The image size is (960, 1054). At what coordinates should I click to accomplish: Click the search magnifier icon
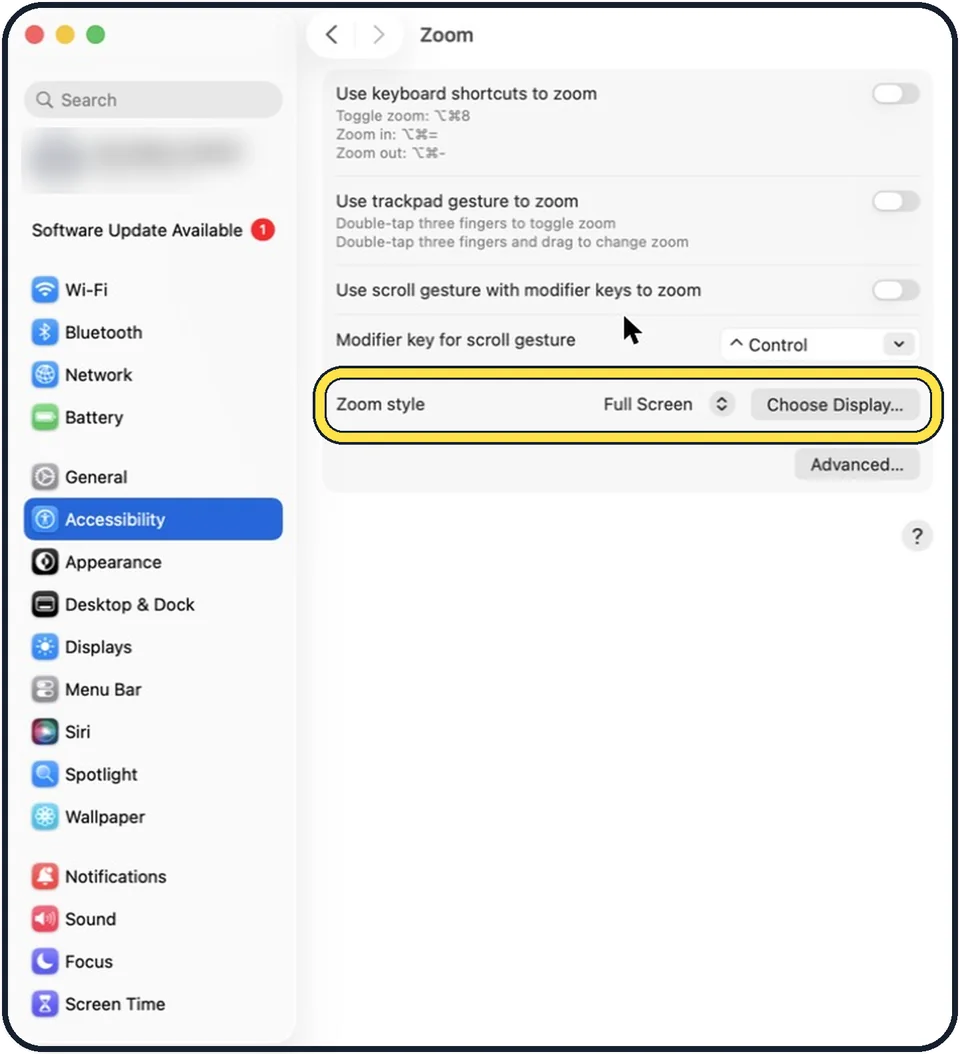44,100
